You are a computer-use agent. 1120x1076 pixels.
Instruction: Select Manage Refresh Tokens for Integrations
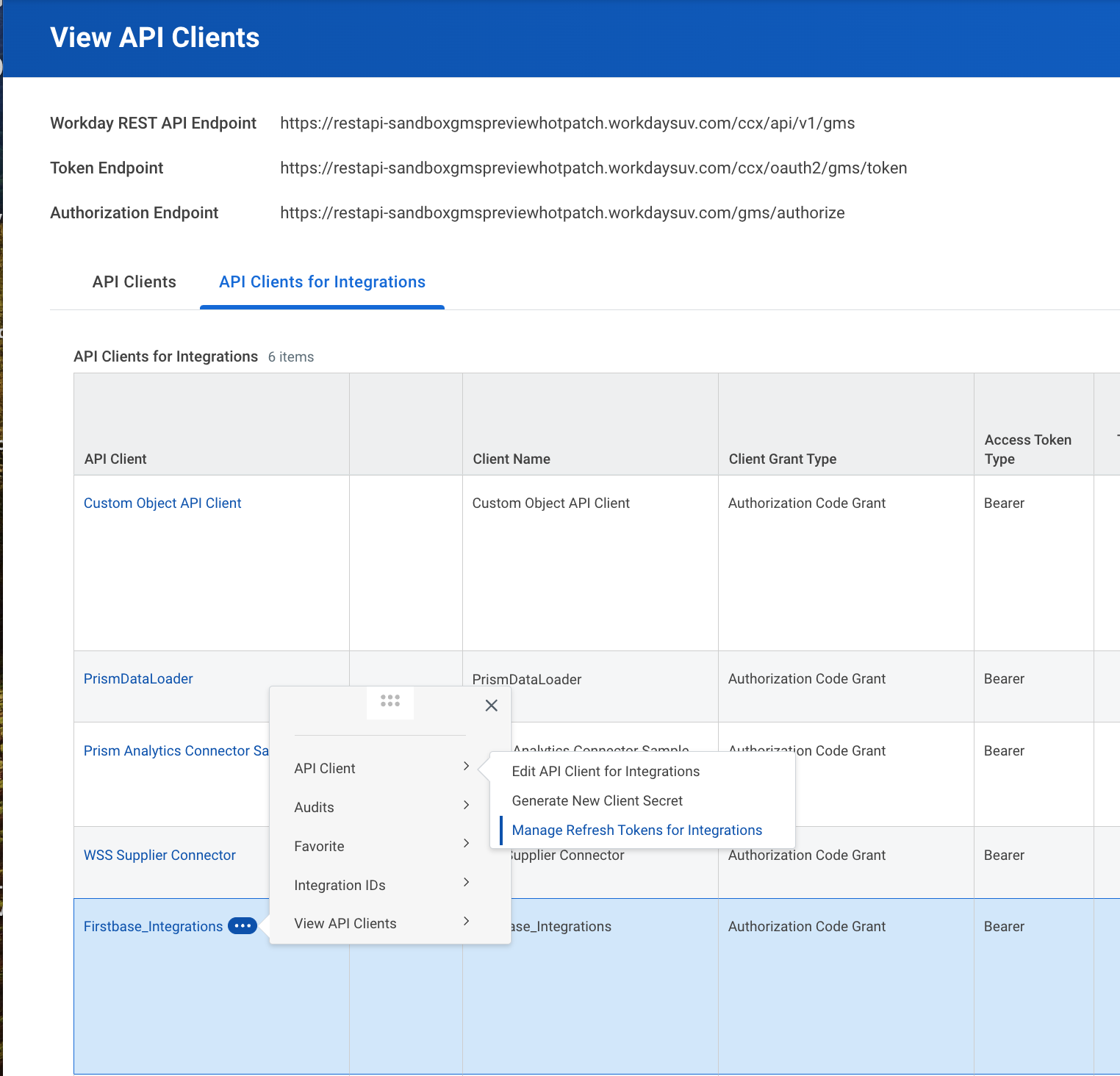pyautogui.click(x=636, y=830)
